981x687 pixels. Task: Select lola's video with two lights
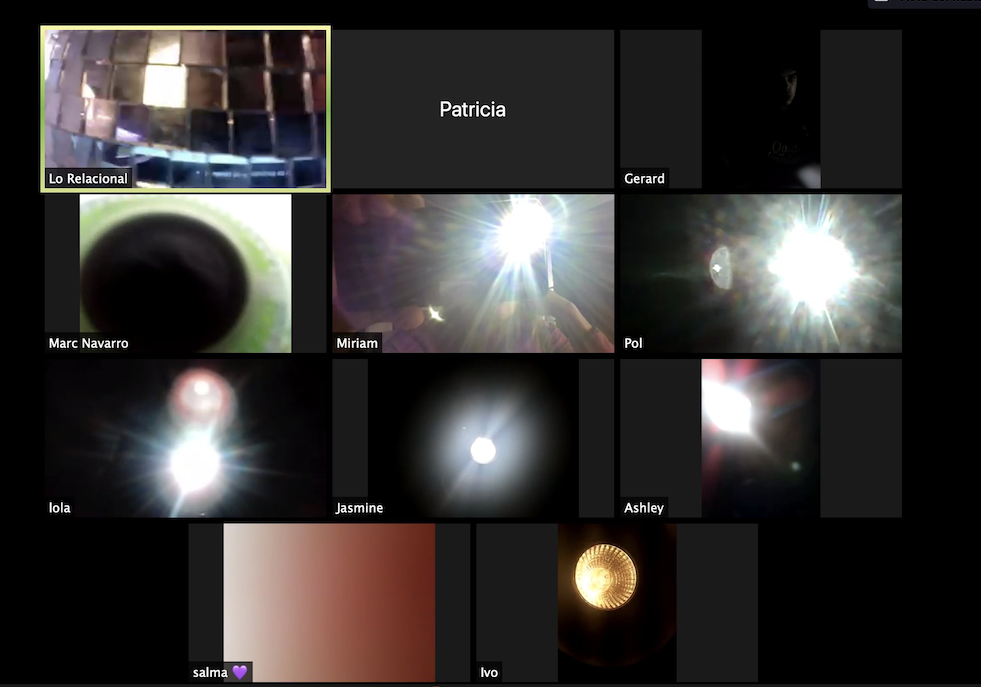click(185, 437)
